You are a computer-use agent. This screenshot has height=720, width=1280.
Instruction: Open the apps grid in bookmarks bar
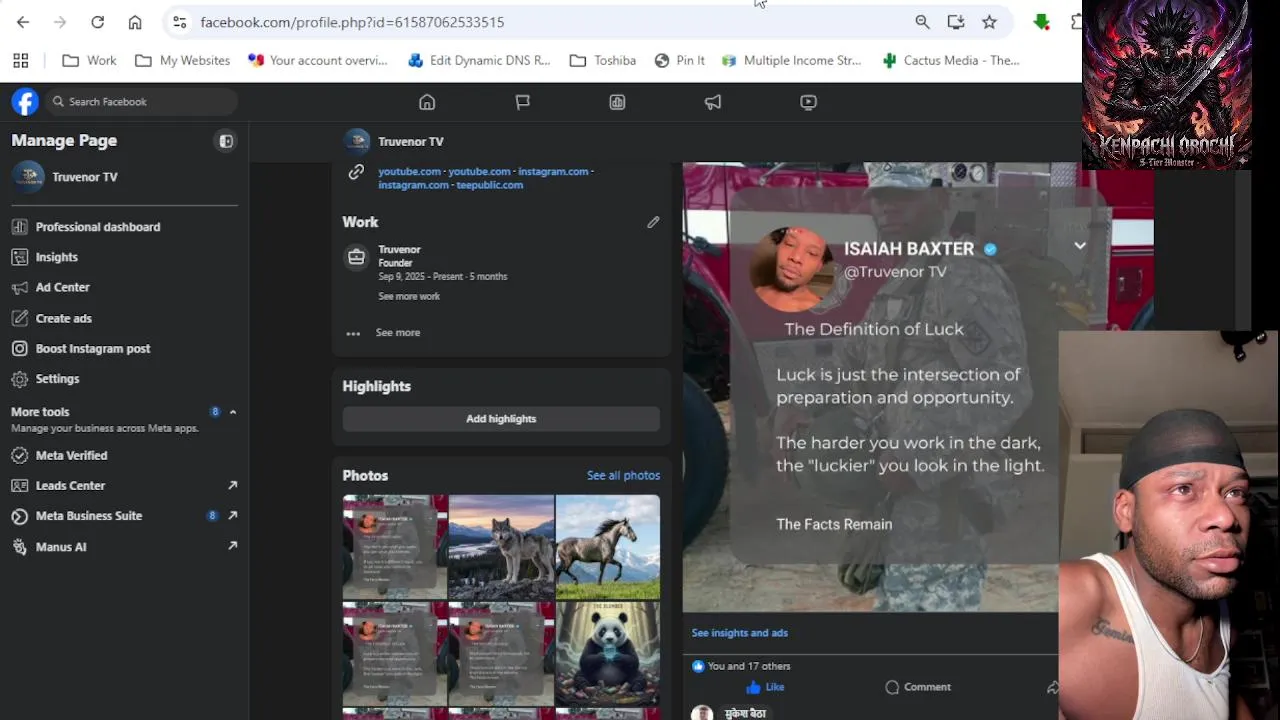pos(20,60)
